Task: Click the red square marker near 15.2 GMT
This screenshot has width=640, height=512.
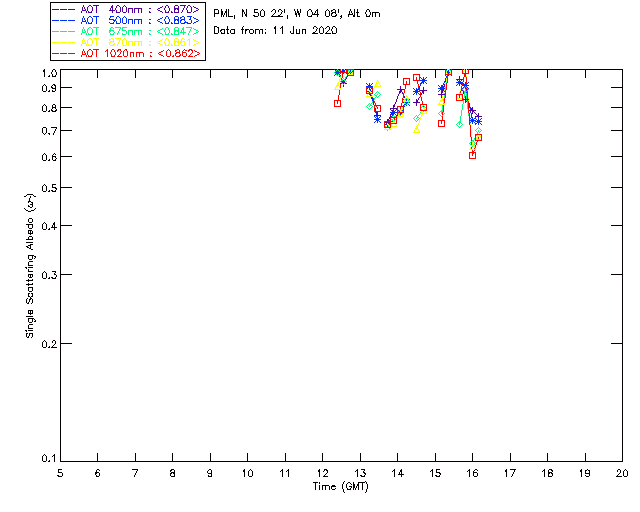Action: (x=441, y=123)
